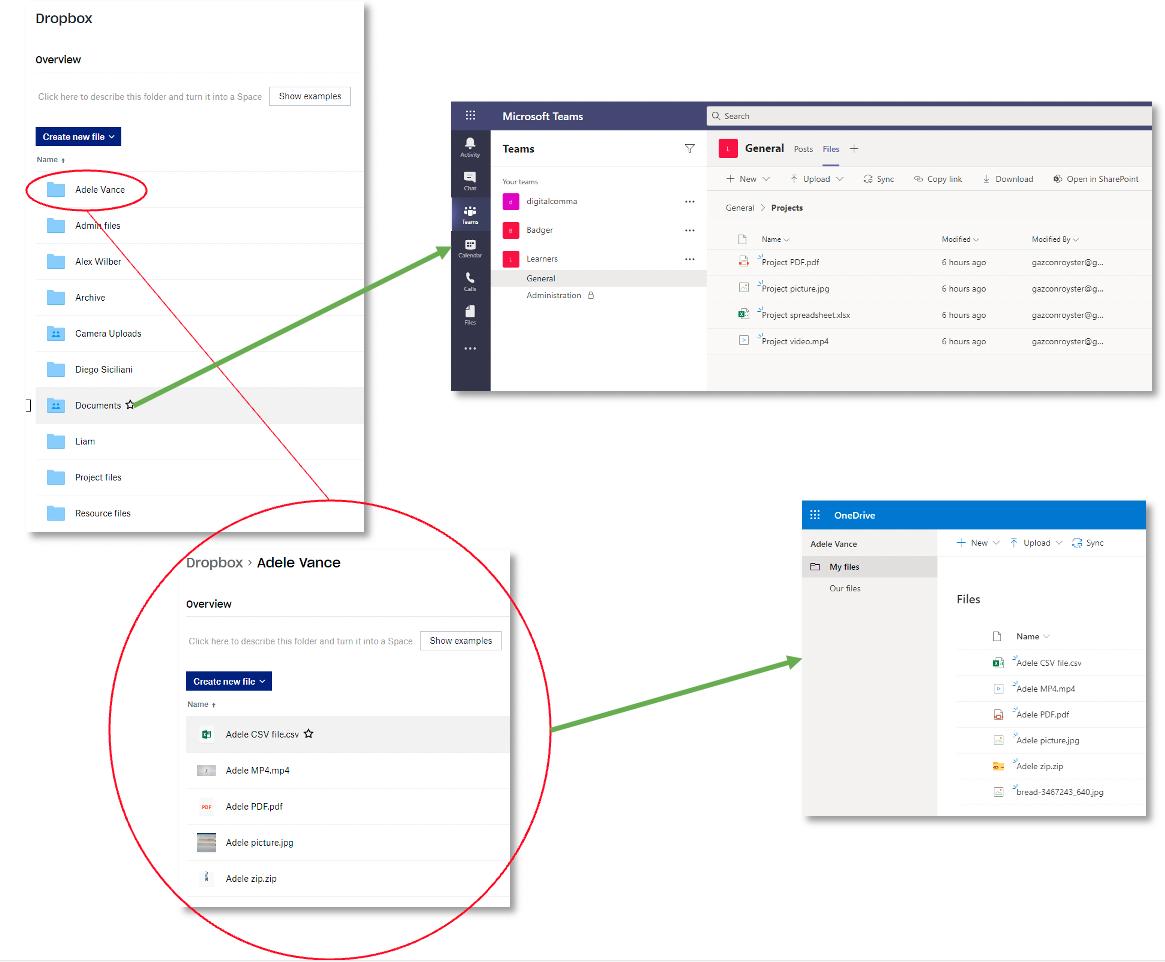Open Modified By column dropdown

point(1055,239)
